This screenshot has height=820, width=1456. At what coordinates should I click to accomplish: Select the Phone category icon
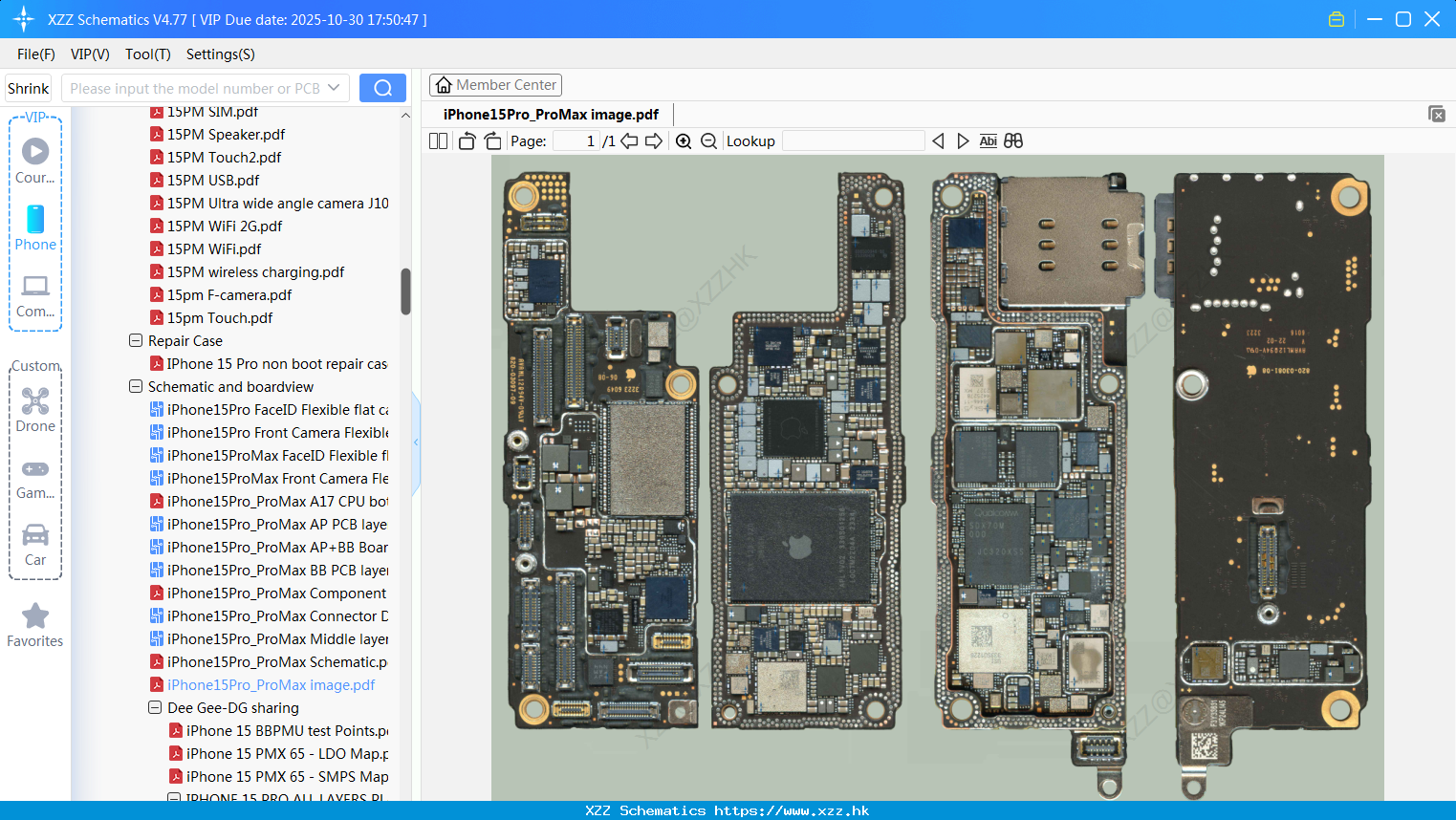(x=35, y=227)
